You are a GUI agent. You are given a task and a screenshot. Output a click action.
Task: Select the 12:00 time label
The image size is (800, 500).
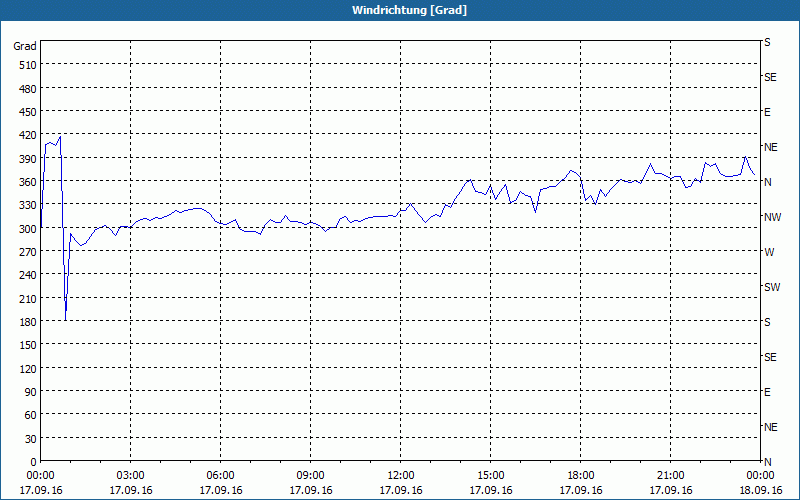click(x=401, y=476)
